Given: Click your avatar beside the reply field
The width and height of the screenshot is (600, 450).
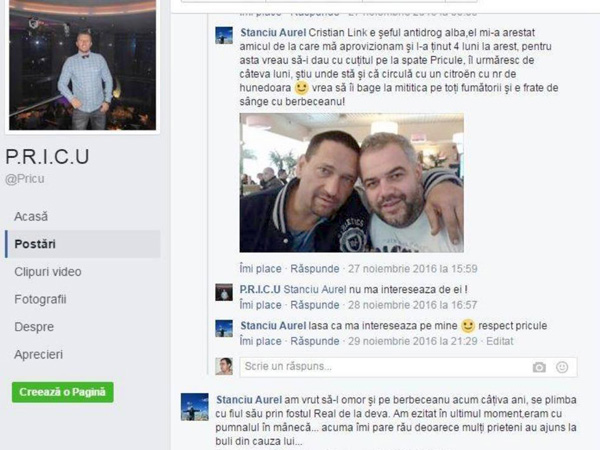Looking at the screenshot, I should point(224,366).
